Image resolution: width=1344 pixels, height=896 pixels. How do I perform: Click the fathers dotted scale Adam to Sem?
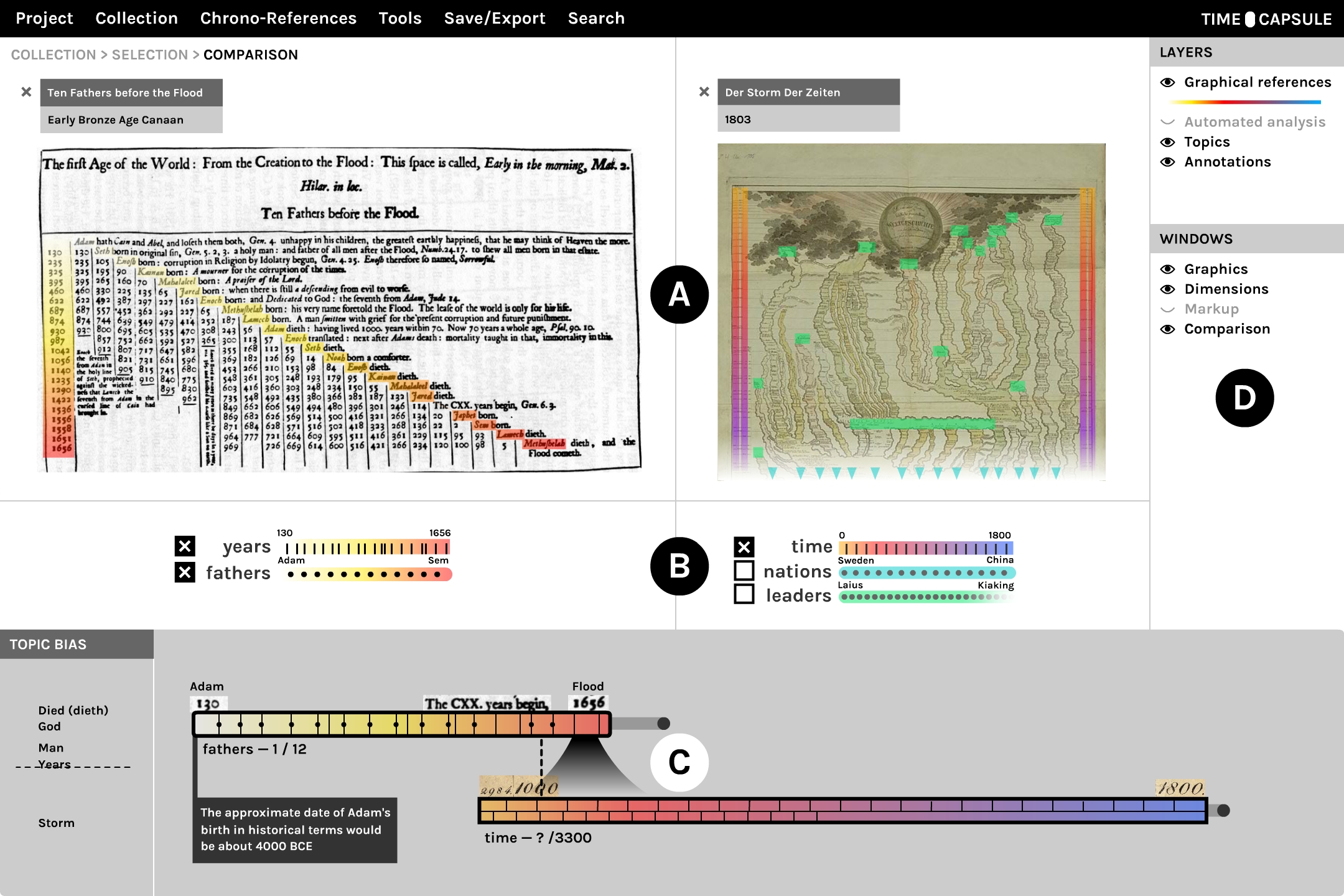(368, 574)
